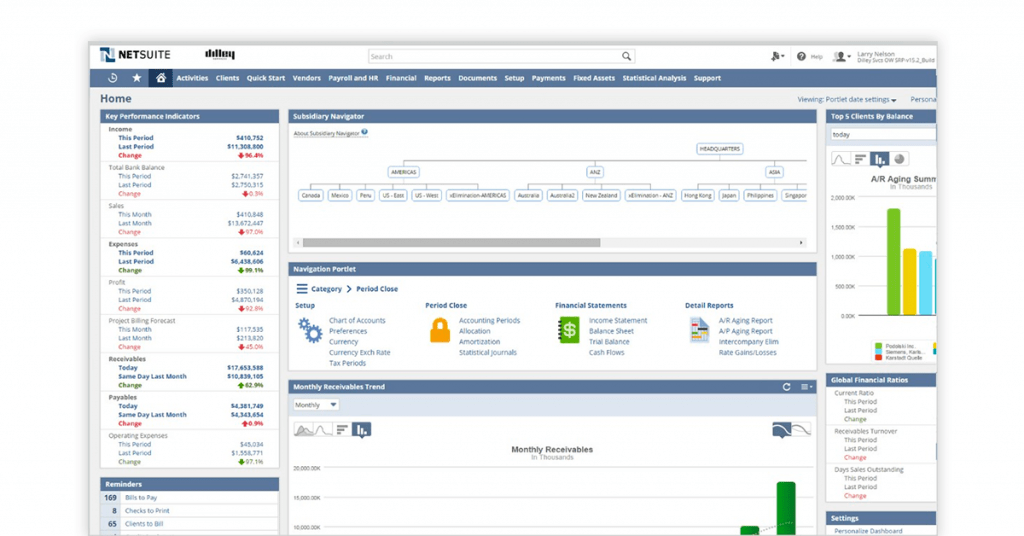
Task: Click the search magnifier icon
Action: [x=626, y=56]
